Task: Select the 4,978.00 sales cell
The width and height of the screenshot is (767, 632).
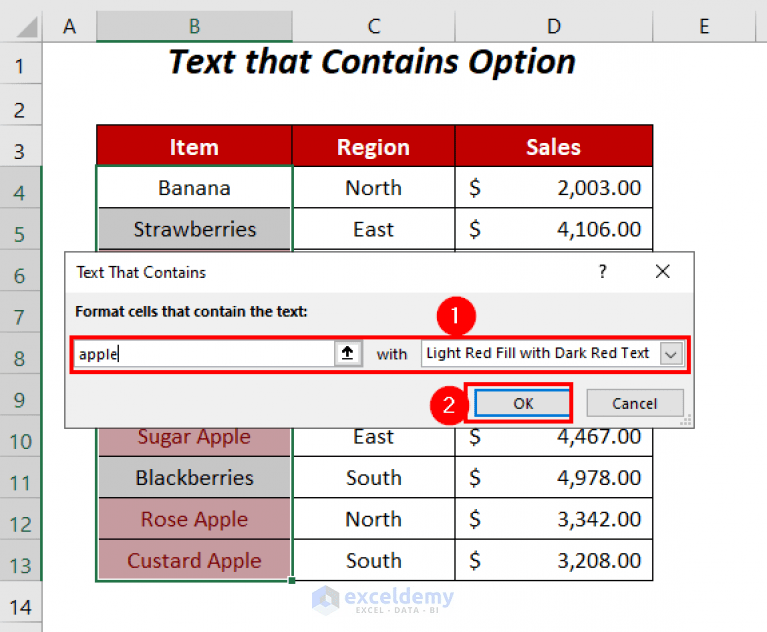Action: coord(554,478)
